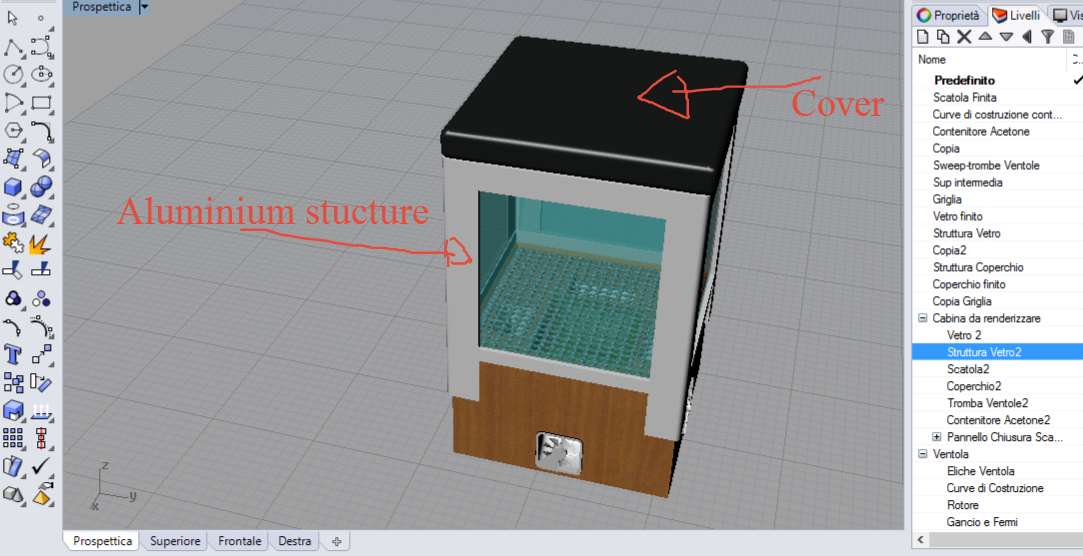The height and width of the screenshot is (556, 1083).
Task: Switch to the Frontale viewport tab
Action: (x=239, y=541)
